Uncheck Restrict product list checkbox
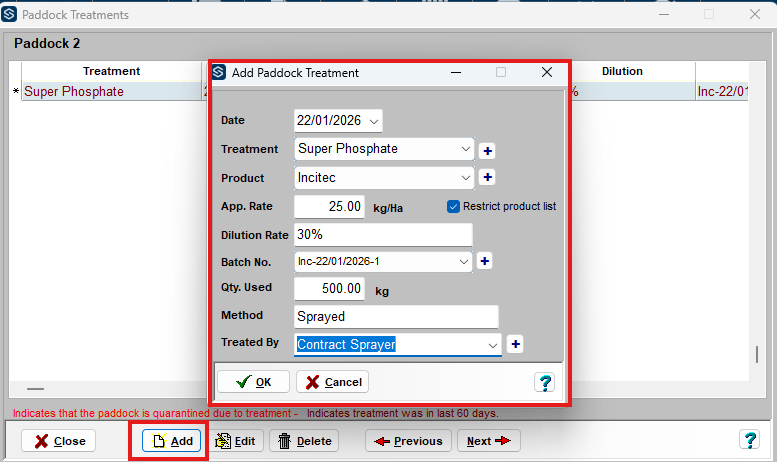777x462 pixels. pyautogui.click(x=454, y=206)
